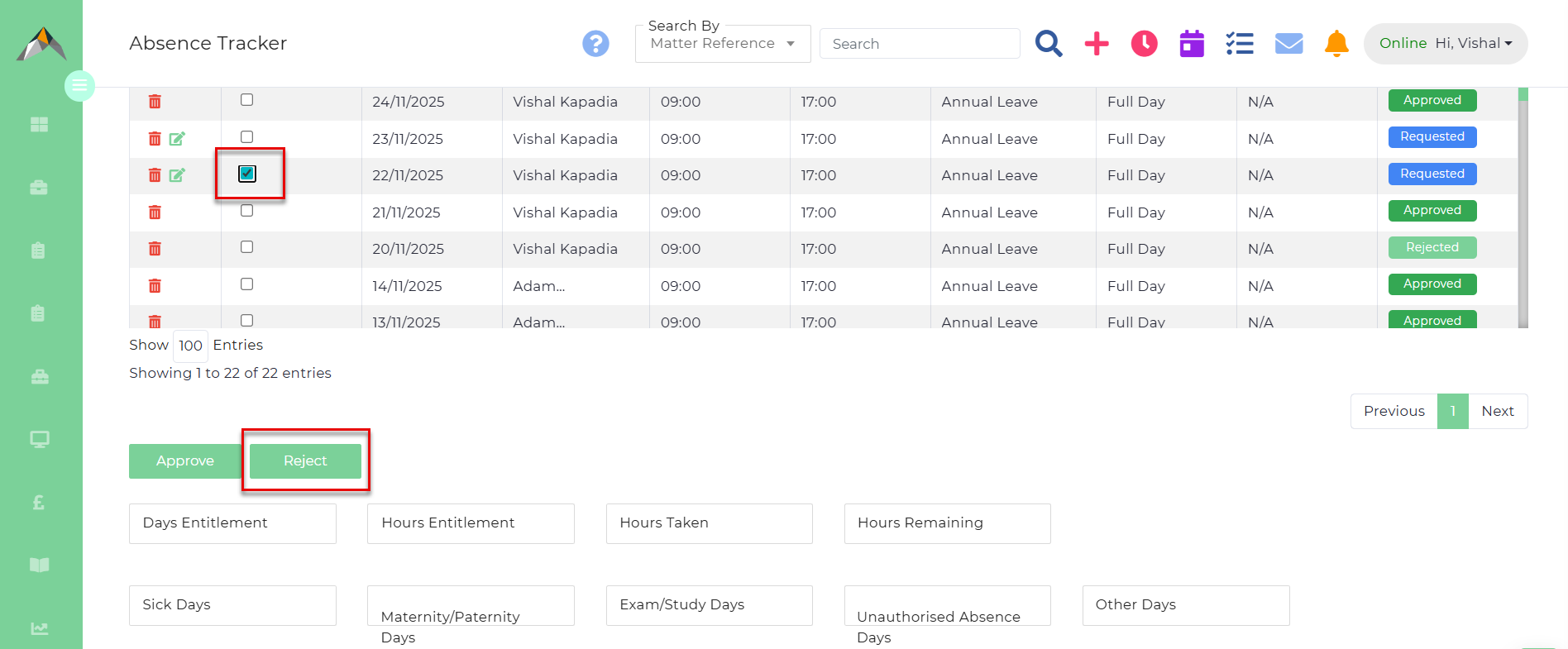Viewport: 1568px width, 649px height.
Task: Delete the 20/11/2025 absence row
Action: [155, 249]
